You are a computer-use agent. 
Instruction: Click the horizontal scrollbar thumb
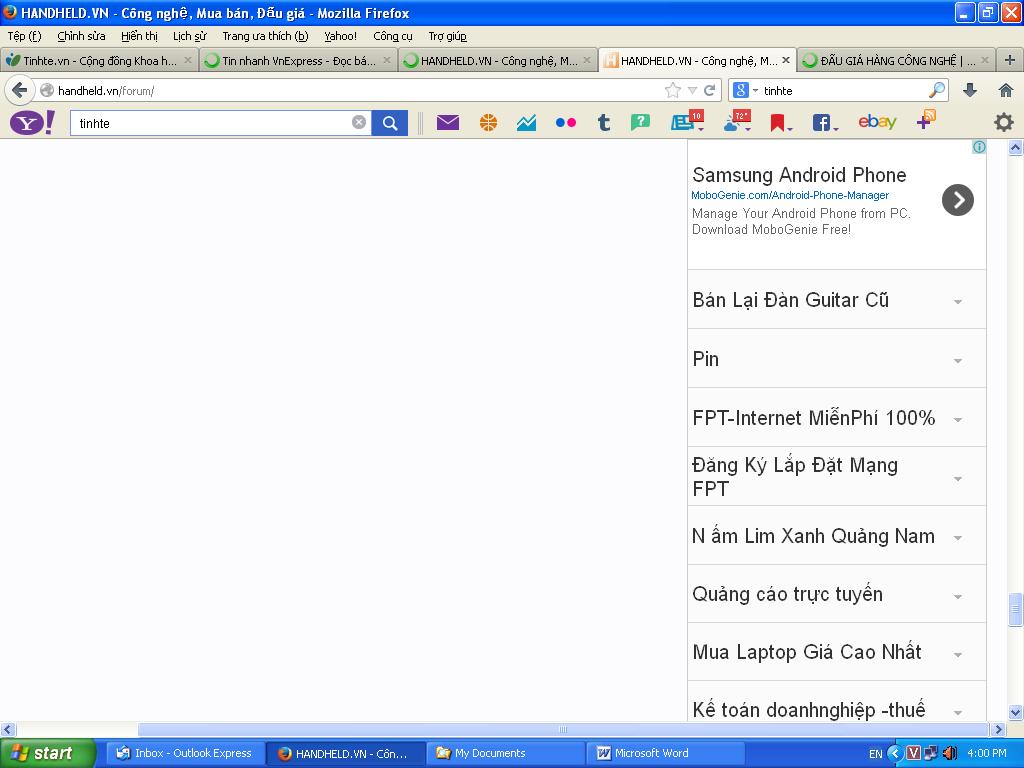(562, 730)
